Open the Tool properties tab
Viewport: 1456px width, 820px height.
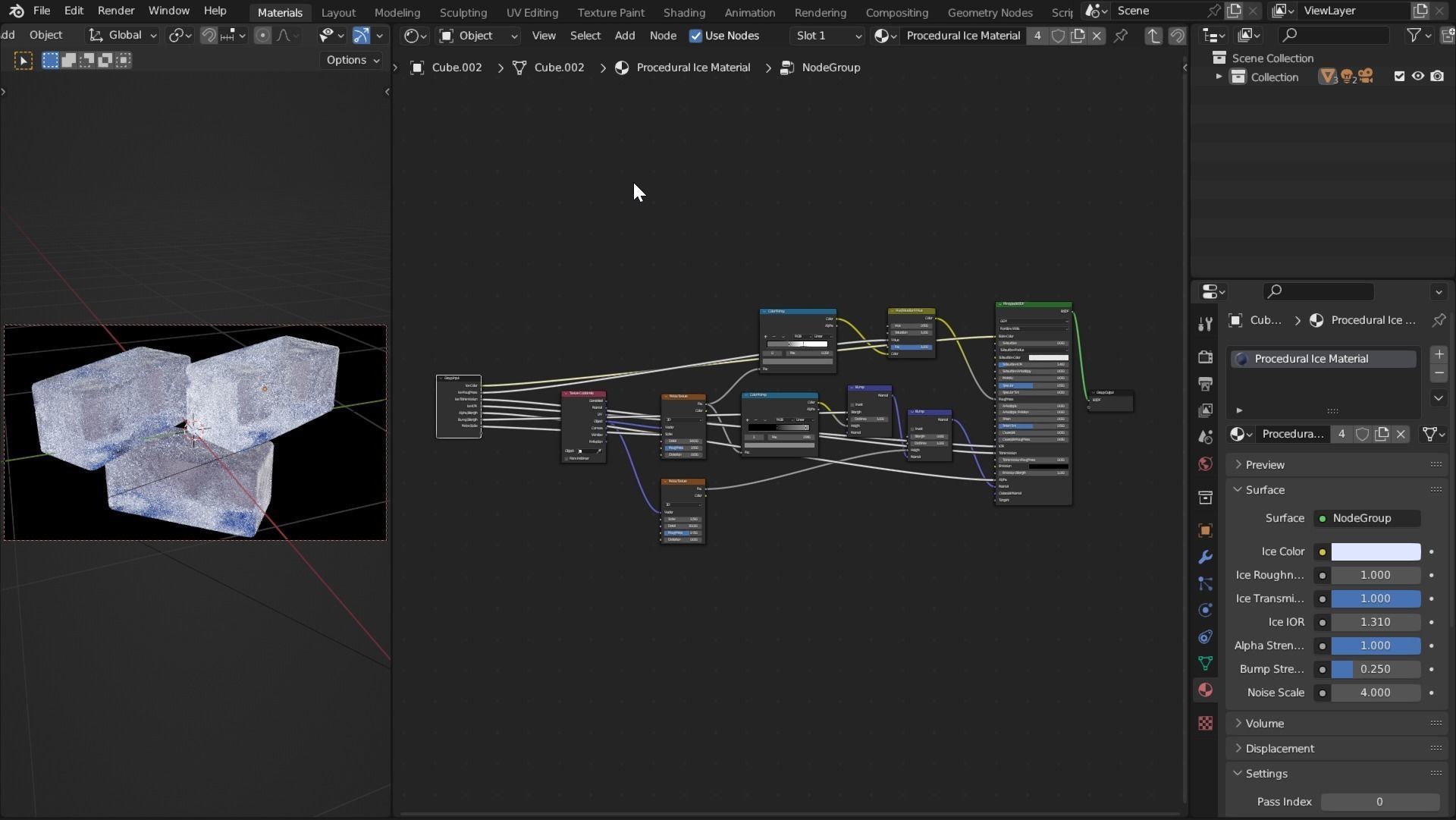1205,324
